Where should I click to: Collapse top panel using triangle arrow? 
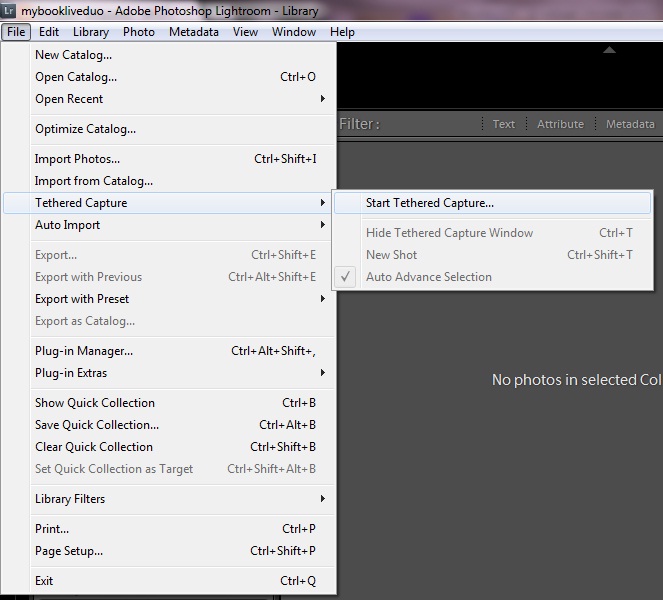click(609, 50)
